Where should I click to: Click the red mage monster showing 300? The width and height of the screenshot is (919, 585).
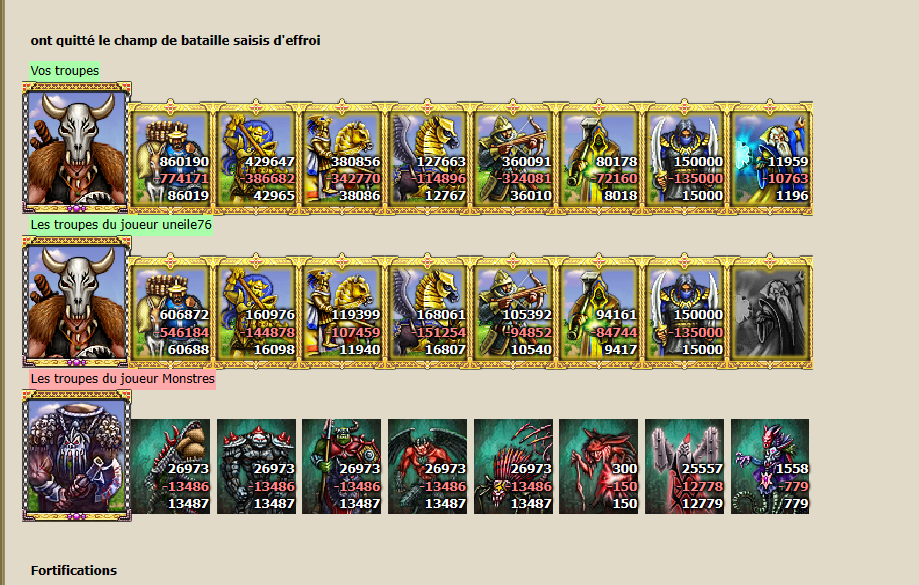pos(598,466)
